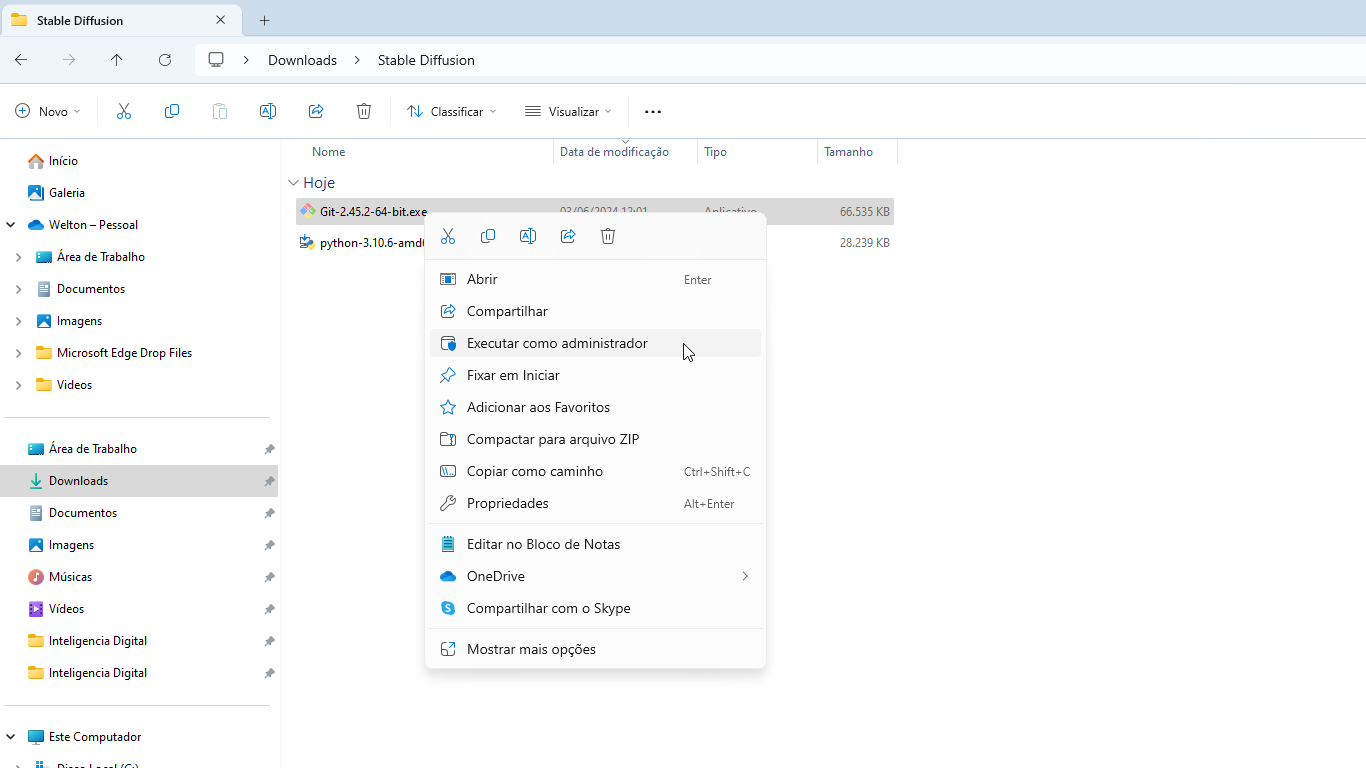Image resolution: width=1366 pixels, height=768 pixels.
Task: Choose Compartilhar in the context menu
Action: (595, 311)
